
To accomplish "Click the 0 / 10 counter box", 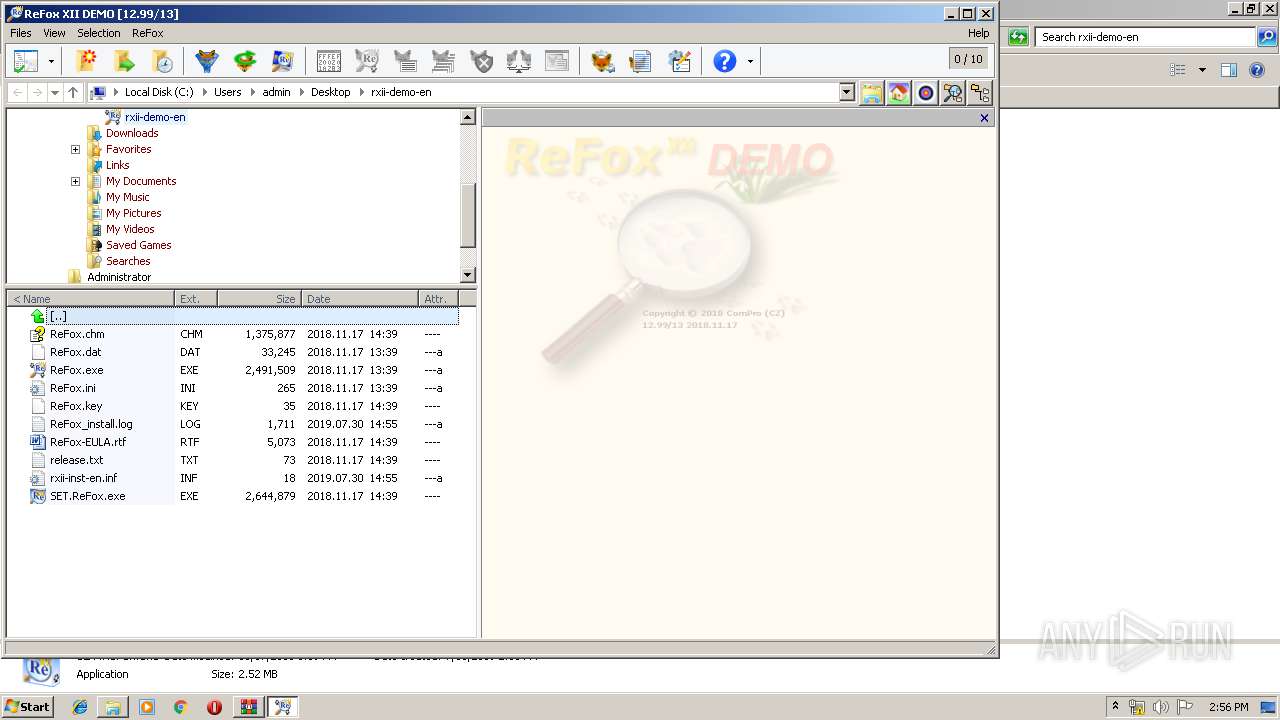I will [968, 59].
